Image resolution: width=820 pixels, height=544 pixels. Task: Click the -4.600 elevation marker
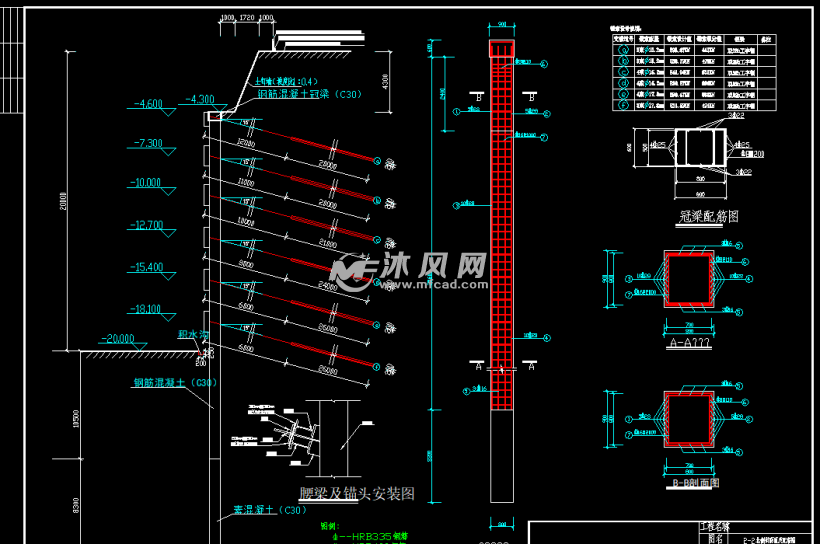coord(148,103)
